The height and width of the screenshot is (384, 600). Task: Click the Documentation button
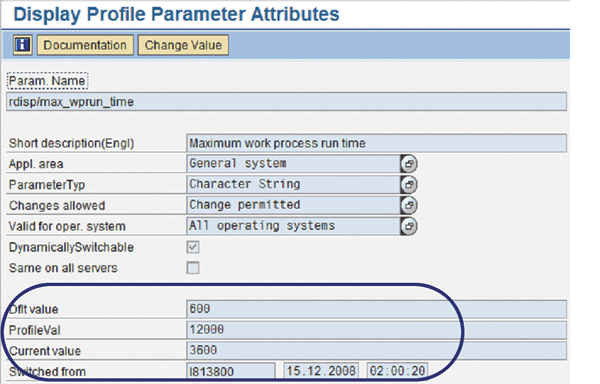point(85,45)
